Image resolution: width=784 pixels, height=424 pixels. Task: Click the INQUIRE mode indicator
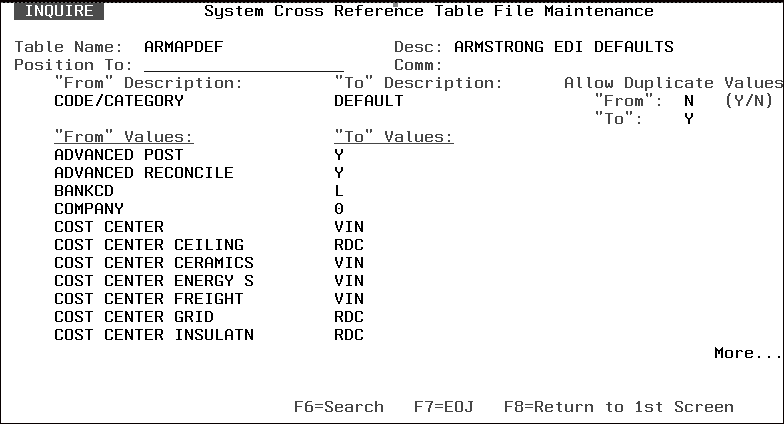pyautogui.click(x=58, y=12)
